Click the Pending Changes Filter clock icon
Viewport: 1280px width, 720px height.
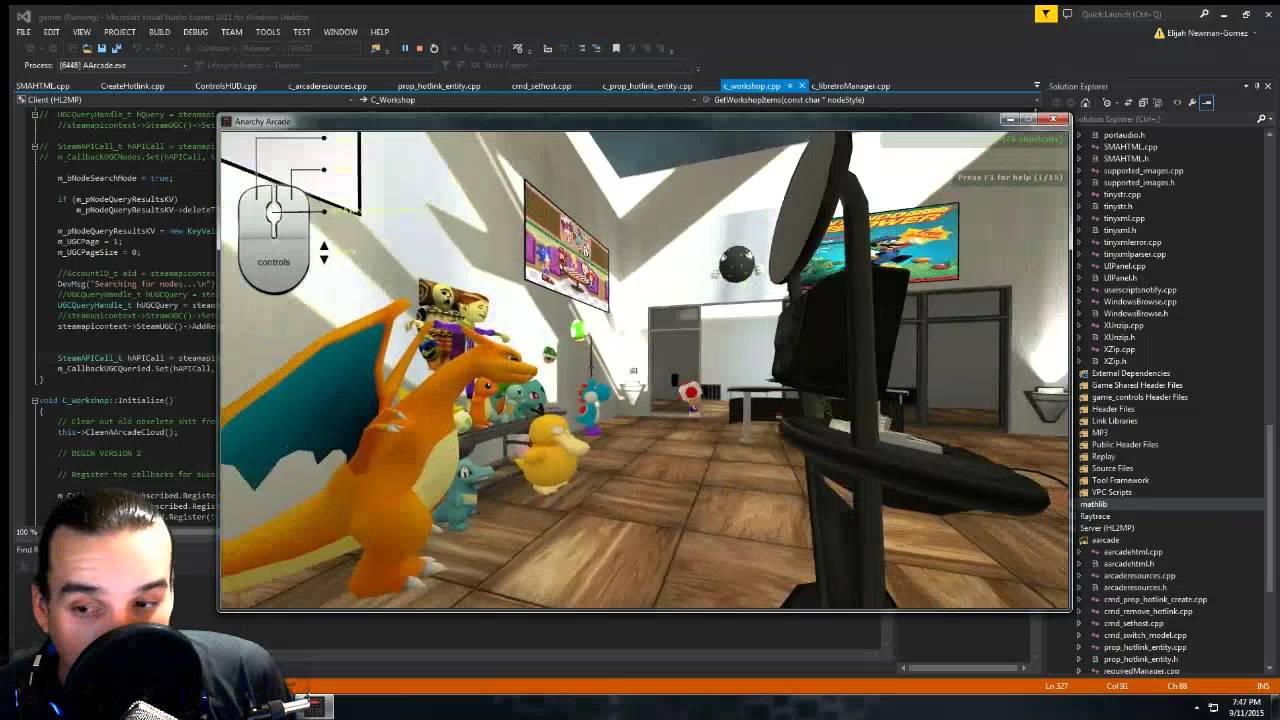(x=1106, y=103)
